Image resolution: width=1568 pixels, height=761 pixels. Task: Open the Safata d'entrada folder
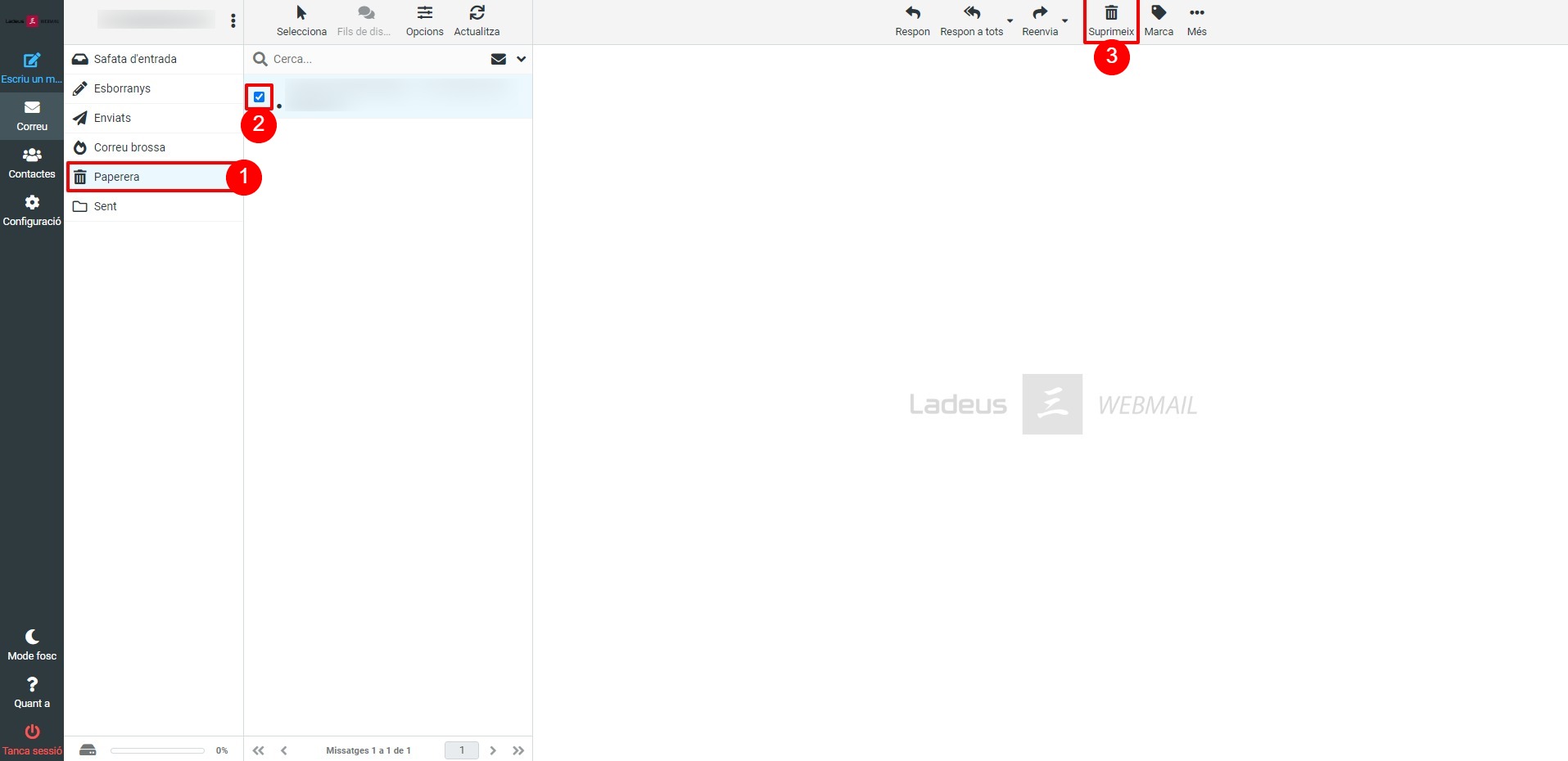tap(135, 59)
